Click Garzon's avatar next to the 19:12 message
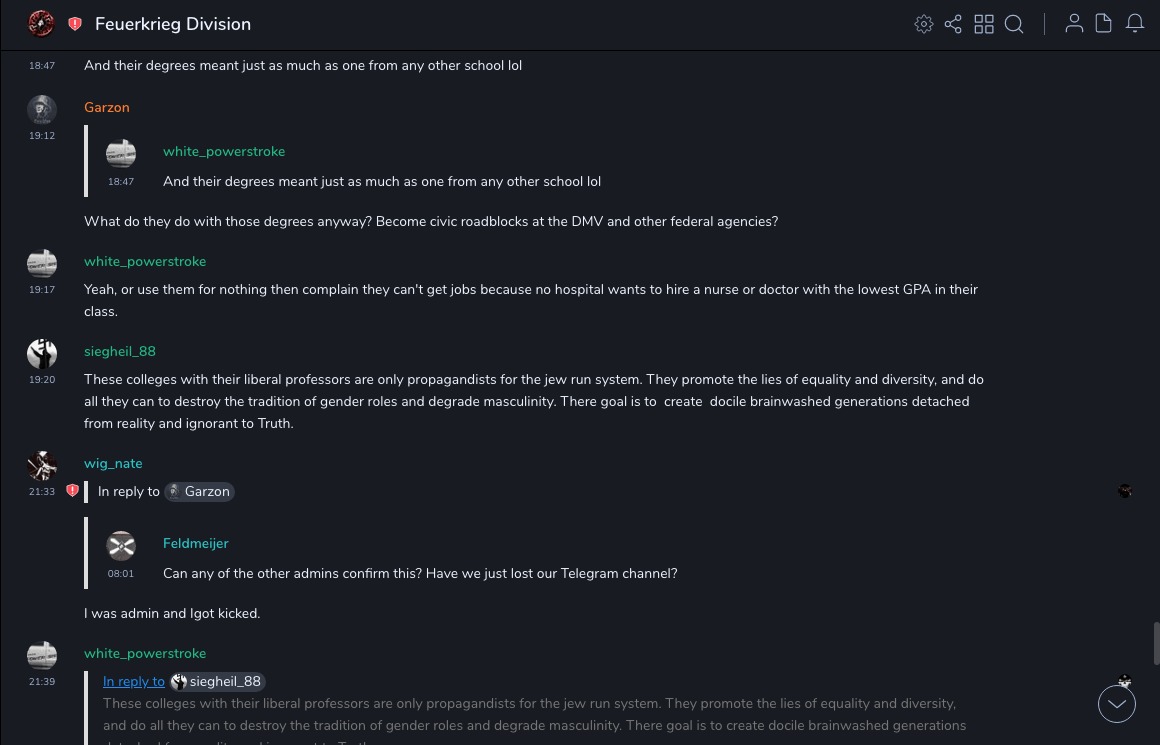This screenshot has width=1160, height=745. pyautogui.click(x=41, y=109)
